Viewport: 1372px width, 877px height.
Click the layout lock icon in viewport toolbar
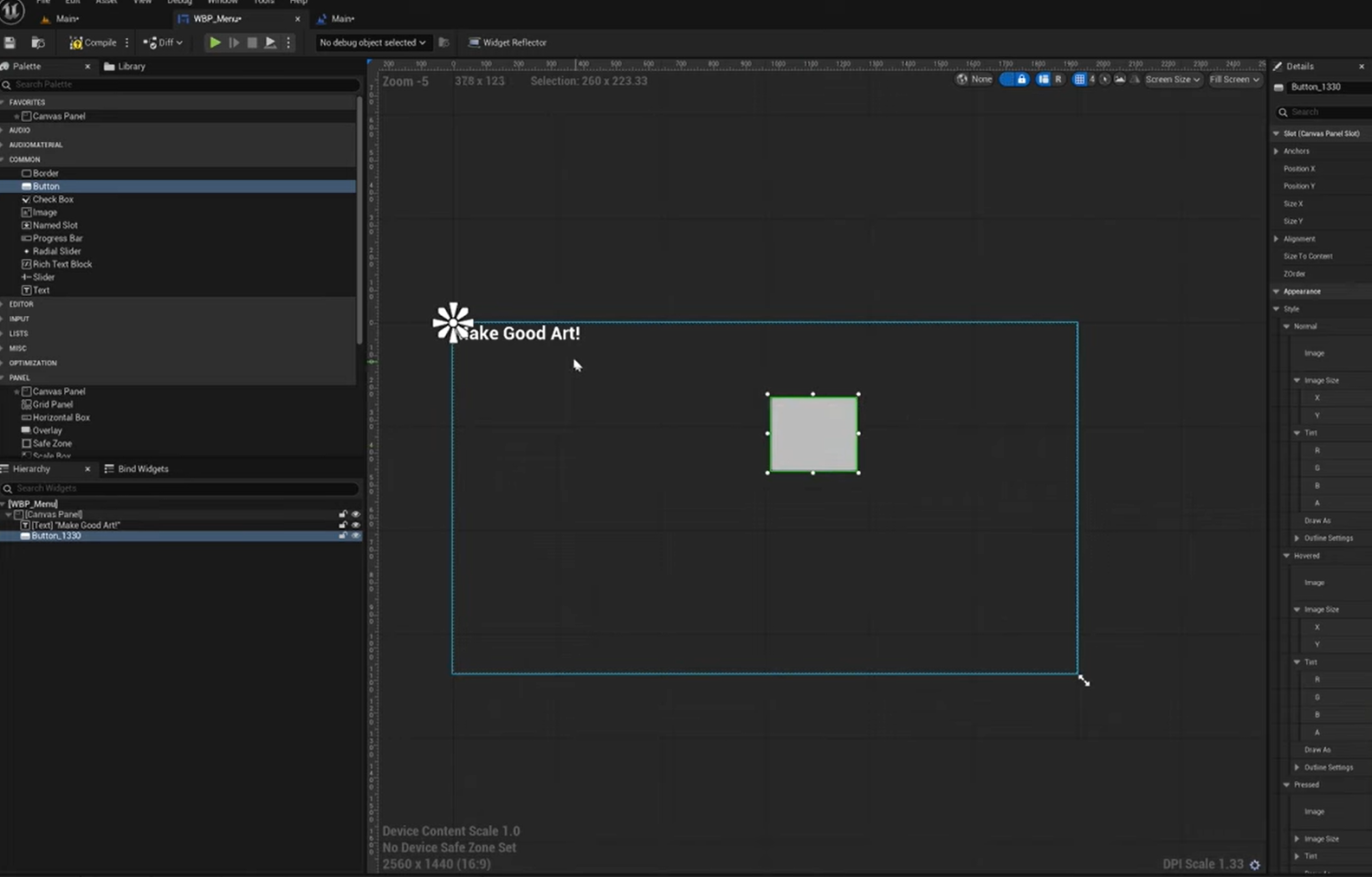tap(1022, 80)
